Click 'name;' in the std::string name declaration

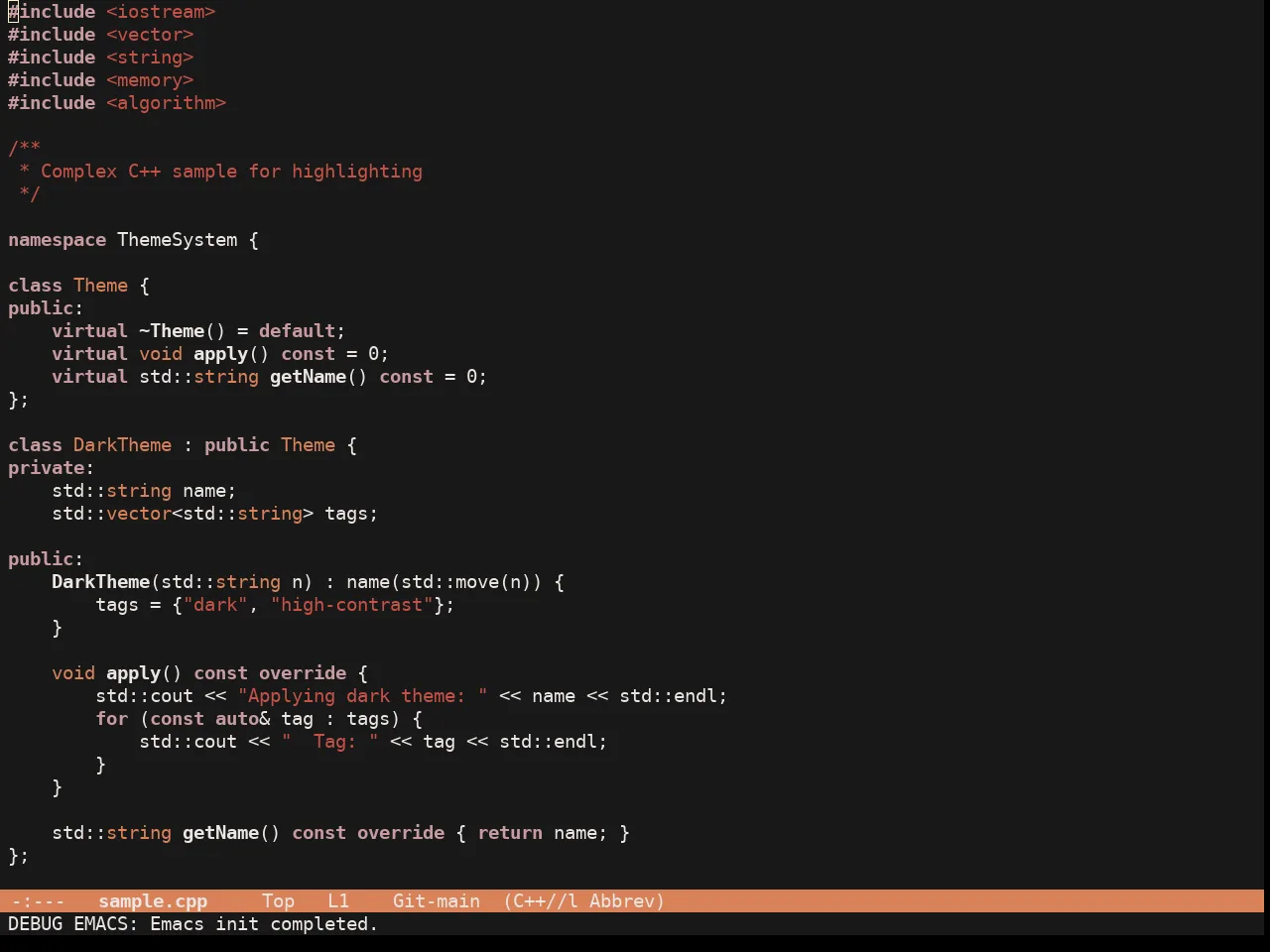tap(210, 491)
